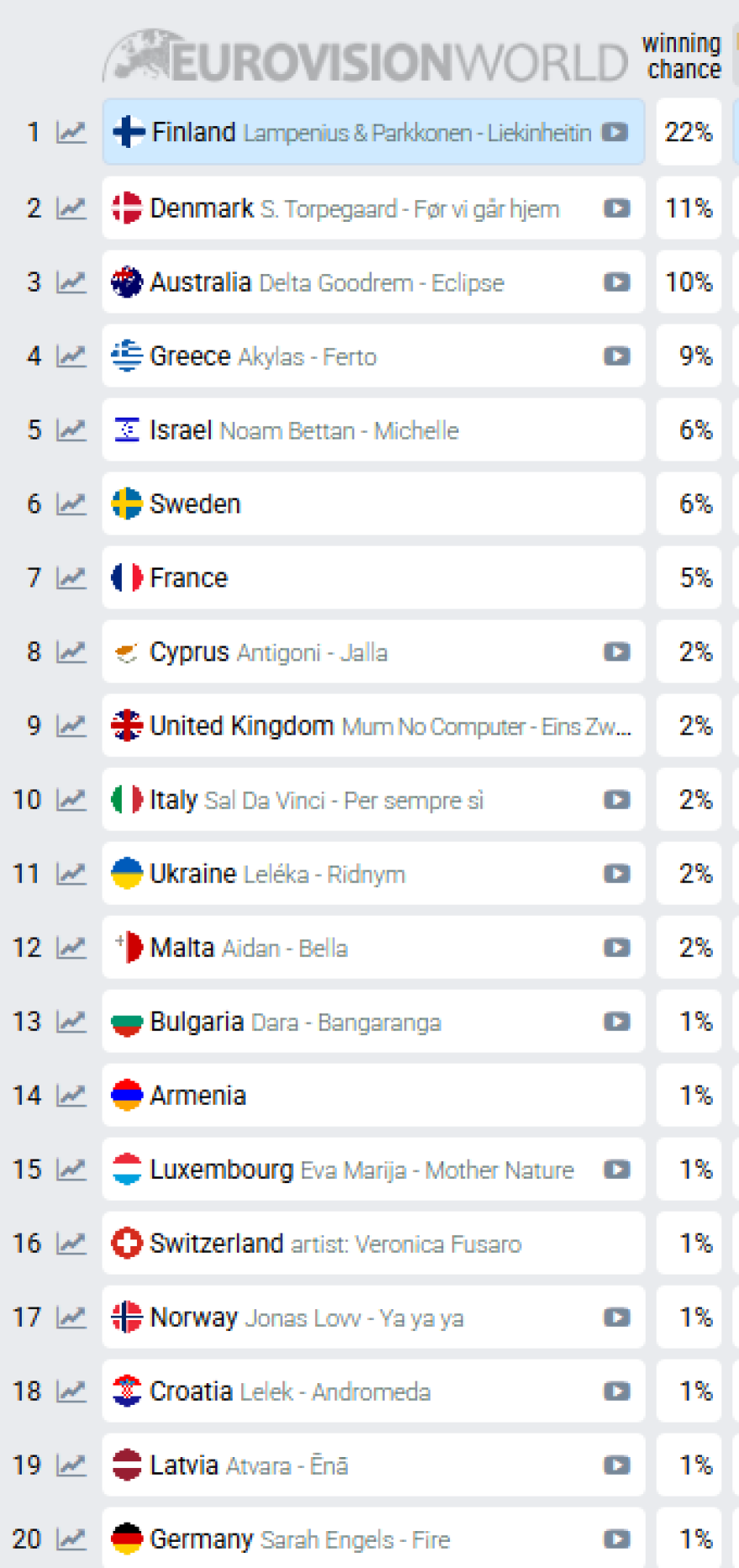View Sweden's ranking trend graph
739x1568 pixels.
[71, 503]
